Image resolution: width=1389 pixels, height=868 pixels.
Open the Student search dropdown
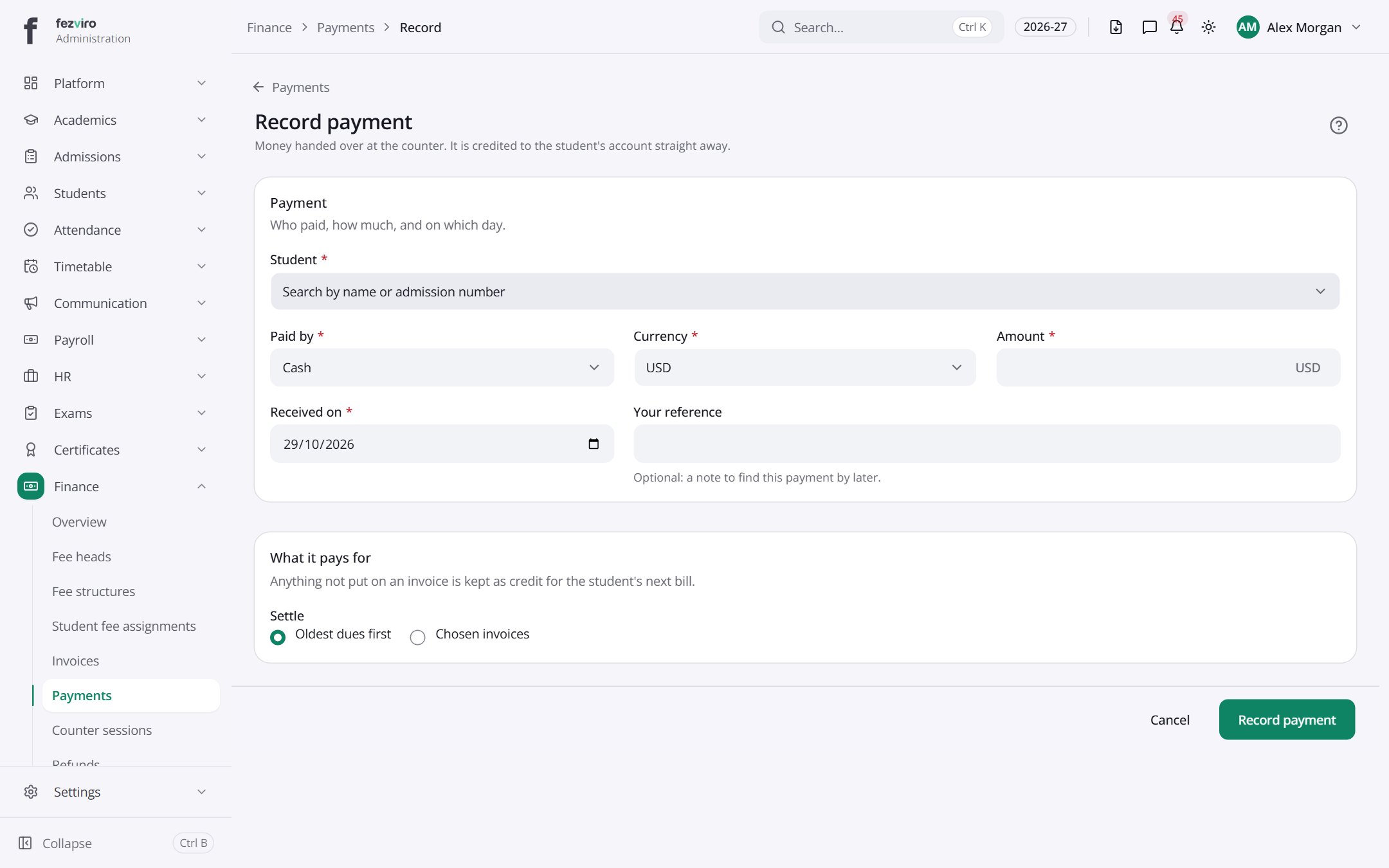tap(805, 291)
